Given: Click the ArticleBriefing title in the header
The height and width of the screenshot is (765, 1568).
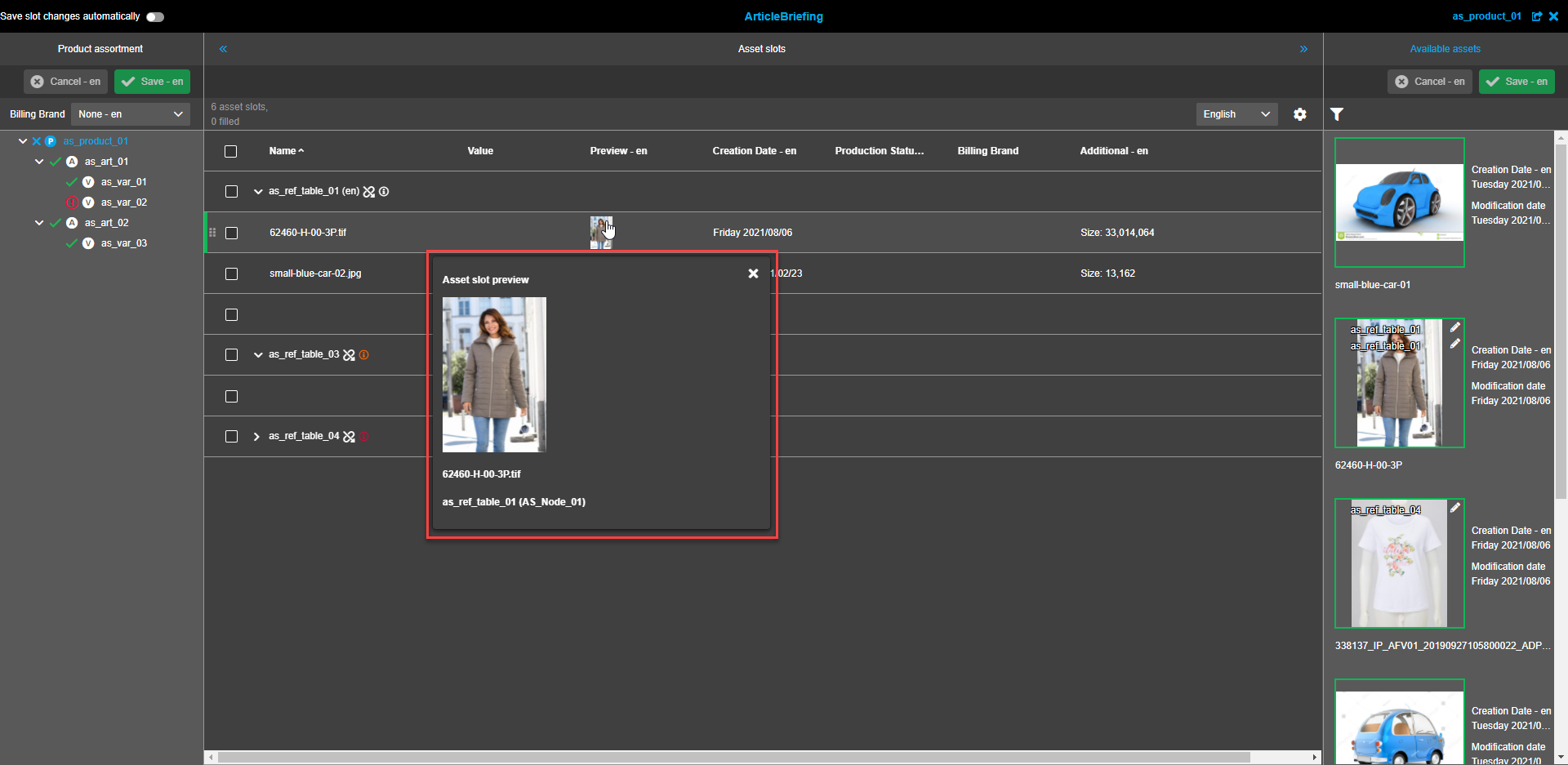Looking at the screenshot, I should coord(783,16).
